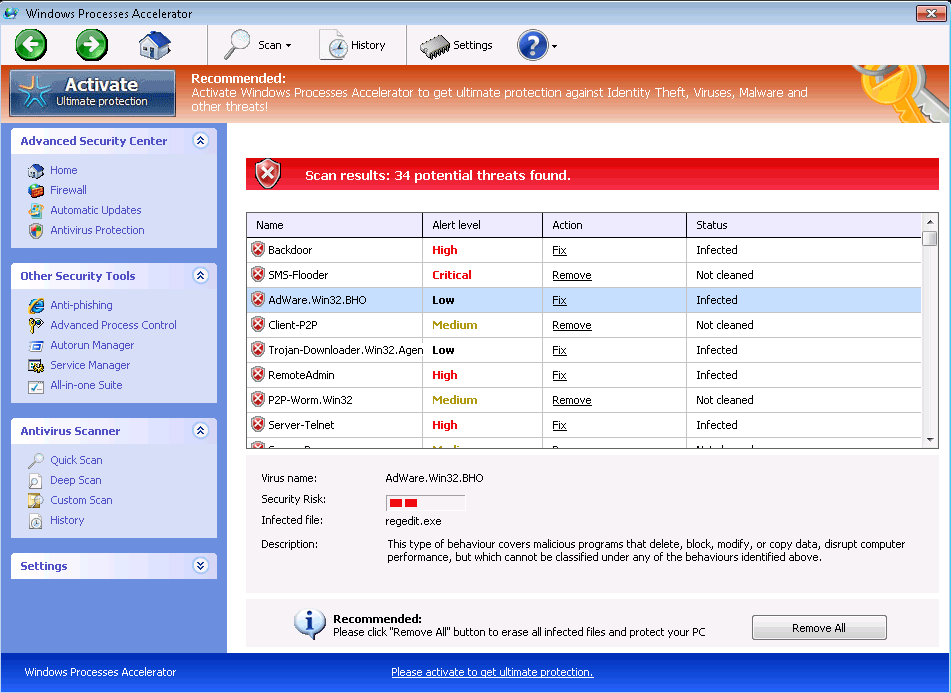Open Settings chip icon in toolbar
951x693 pixels.
435,46
